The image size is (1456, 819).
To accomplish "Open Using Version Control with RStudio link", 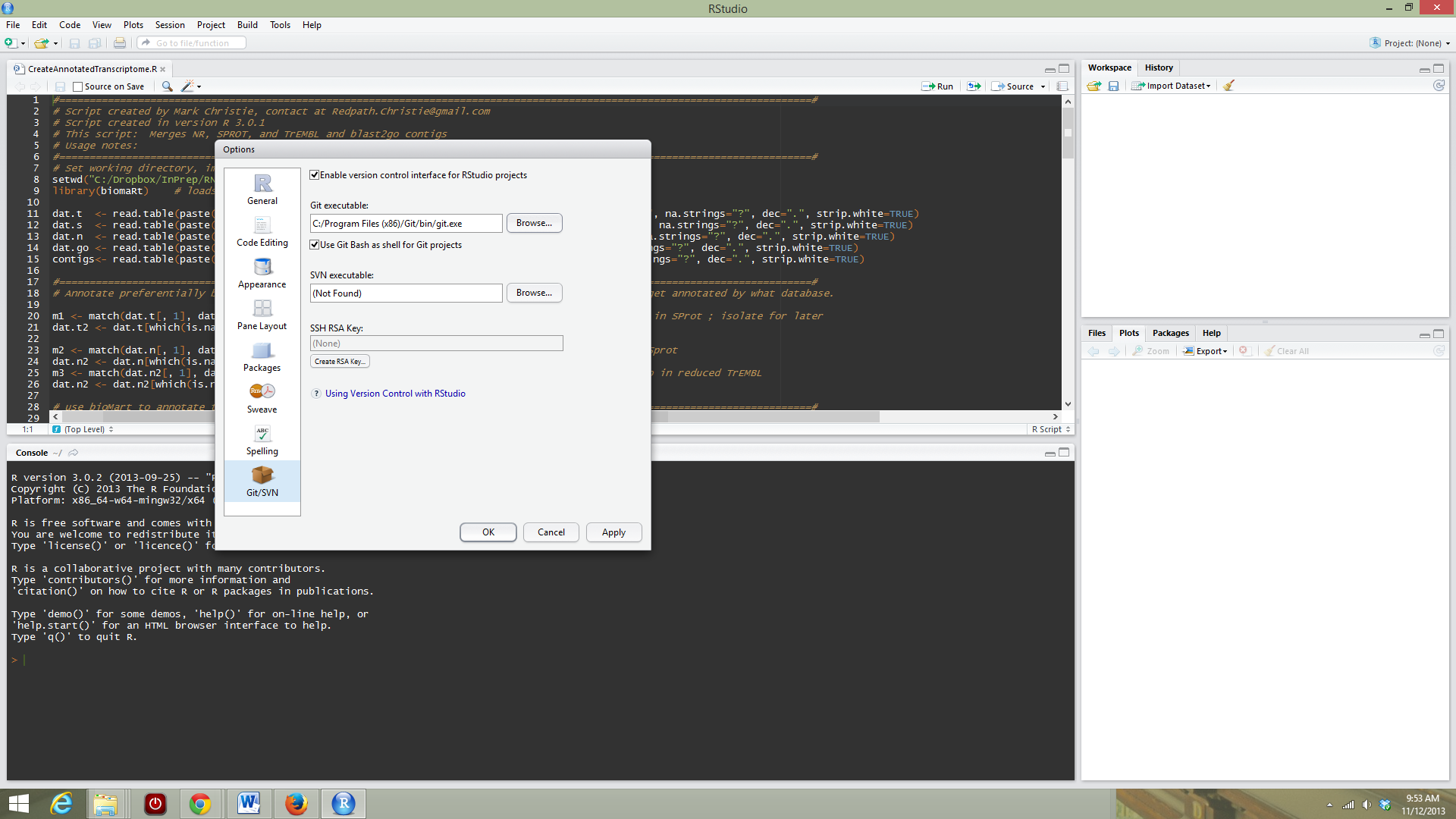I will point(395,394).
